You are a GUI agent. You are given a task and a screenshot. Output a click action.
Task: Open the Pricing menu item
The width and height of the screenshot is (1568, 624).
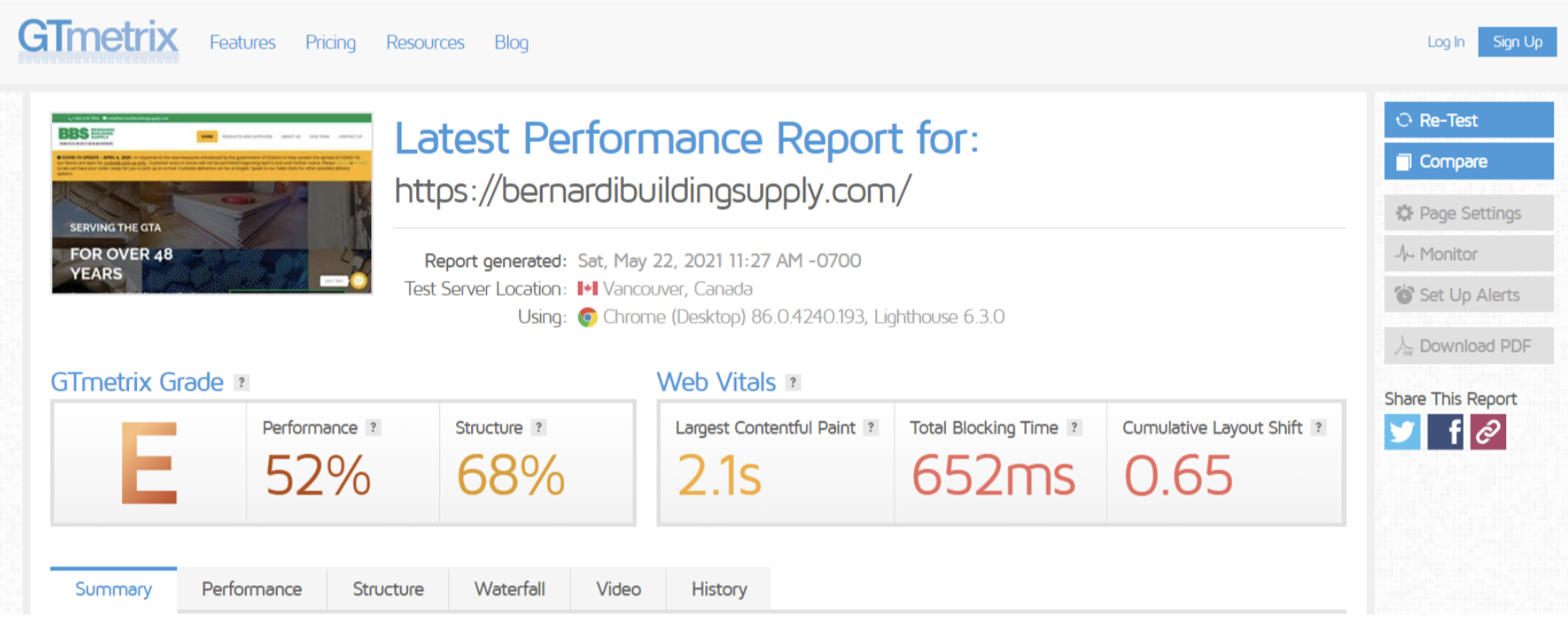coord(331,42)
